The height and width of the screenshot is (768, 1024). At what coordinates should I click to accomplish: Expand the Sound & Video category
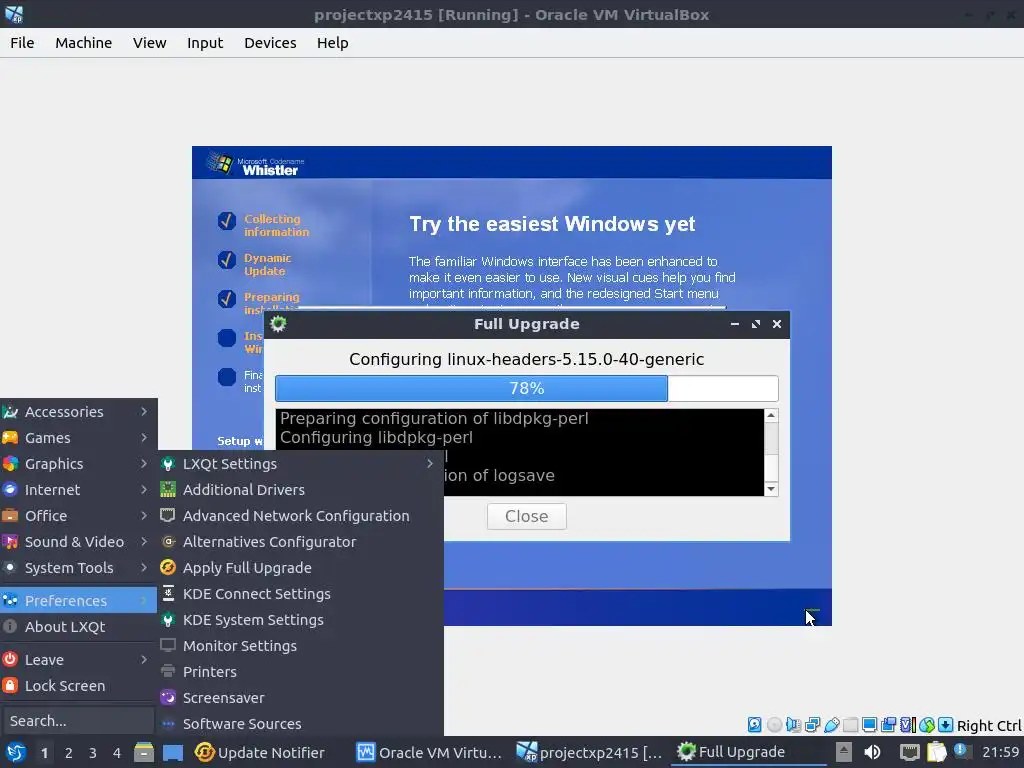[x=78, y=541]
